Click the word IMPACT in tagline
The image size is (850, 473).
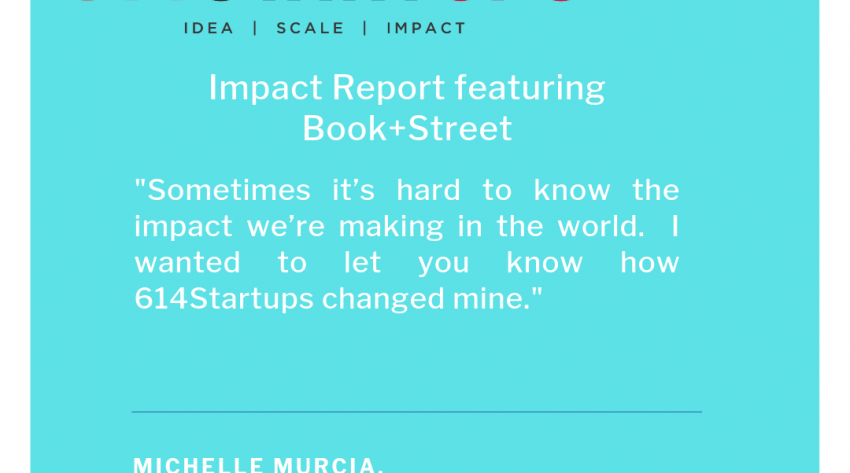(426, 28)
